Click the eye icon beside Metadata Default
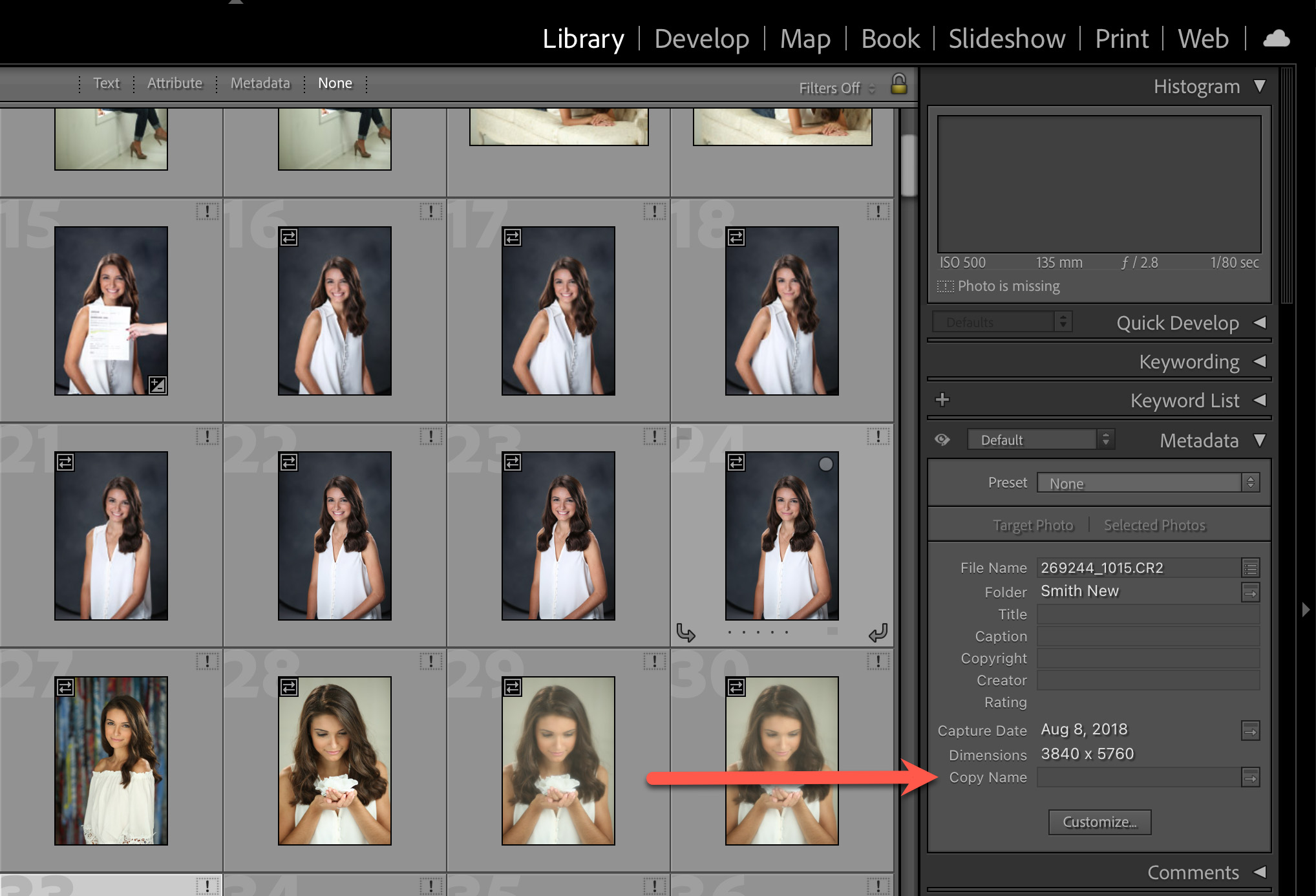Image resolution: width=1316 pixels, height=896 pixels. [x=942, y=440]
